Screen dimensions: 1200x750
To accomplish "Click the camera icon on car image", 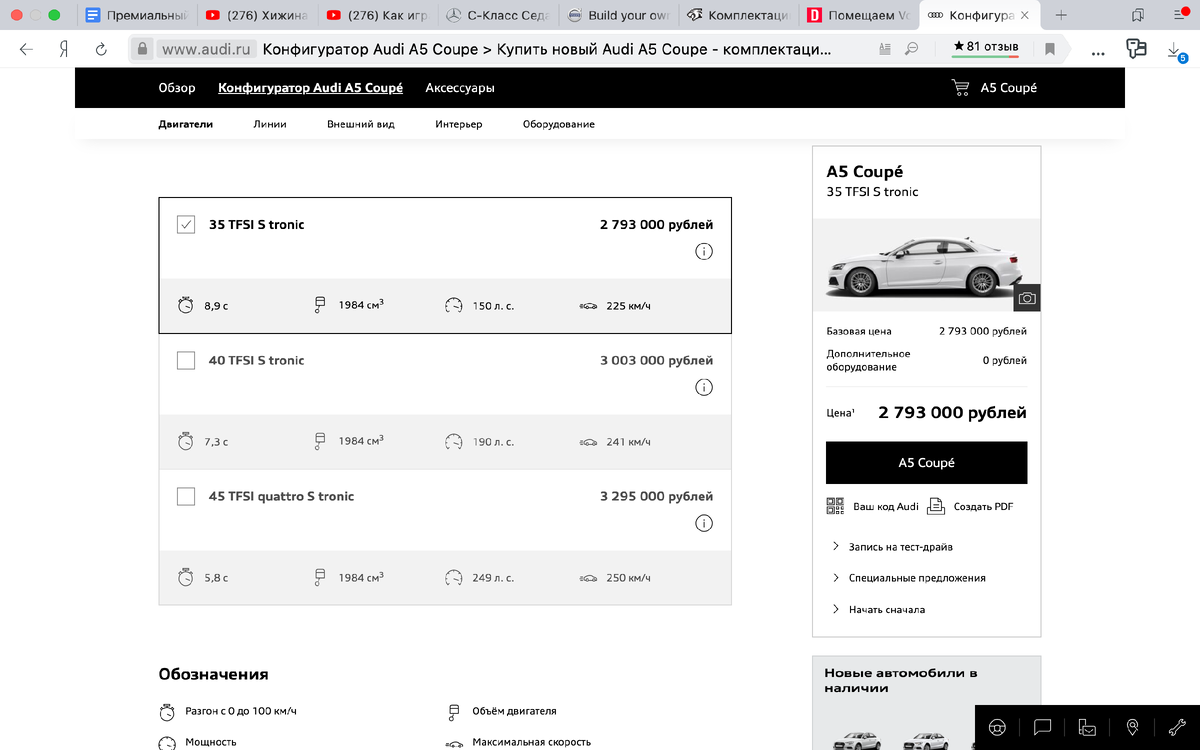I will [1027, 298].
